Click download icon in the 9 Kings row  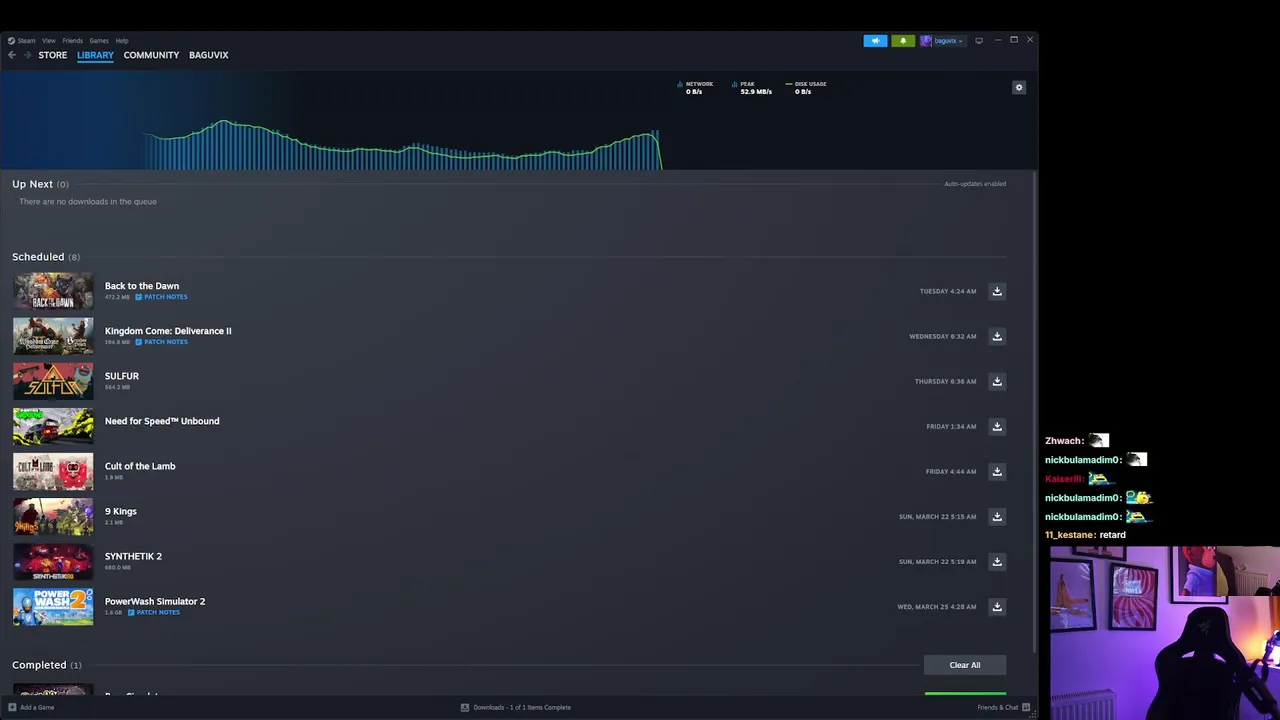coord(997,516)
